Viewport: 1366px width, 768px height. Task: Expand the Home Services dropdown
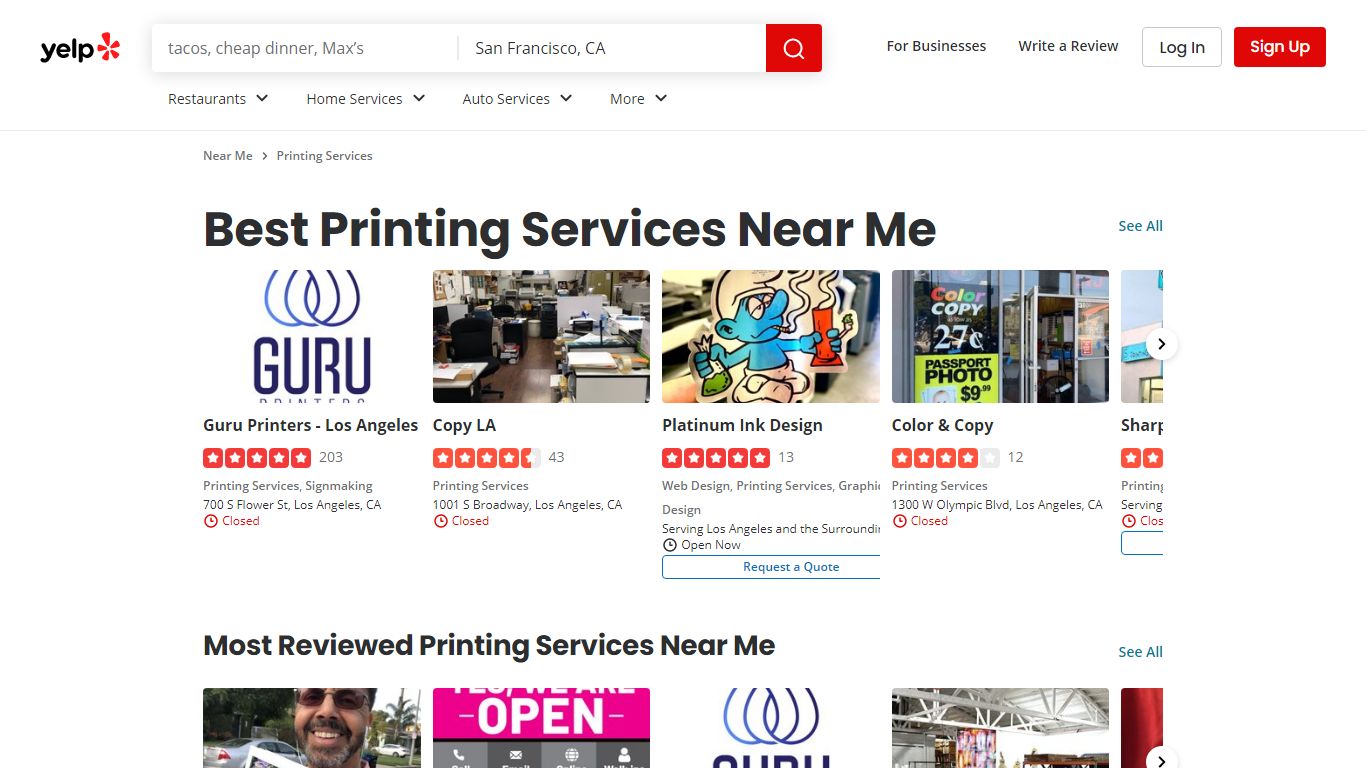[x=366, y=98]
